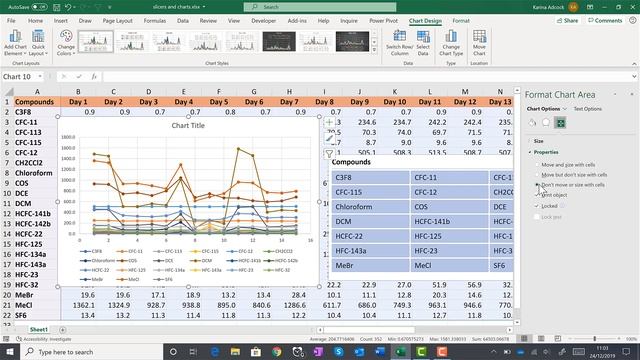
Task: Open the Undo history dropdown arrow
Action: click(76, 7)
